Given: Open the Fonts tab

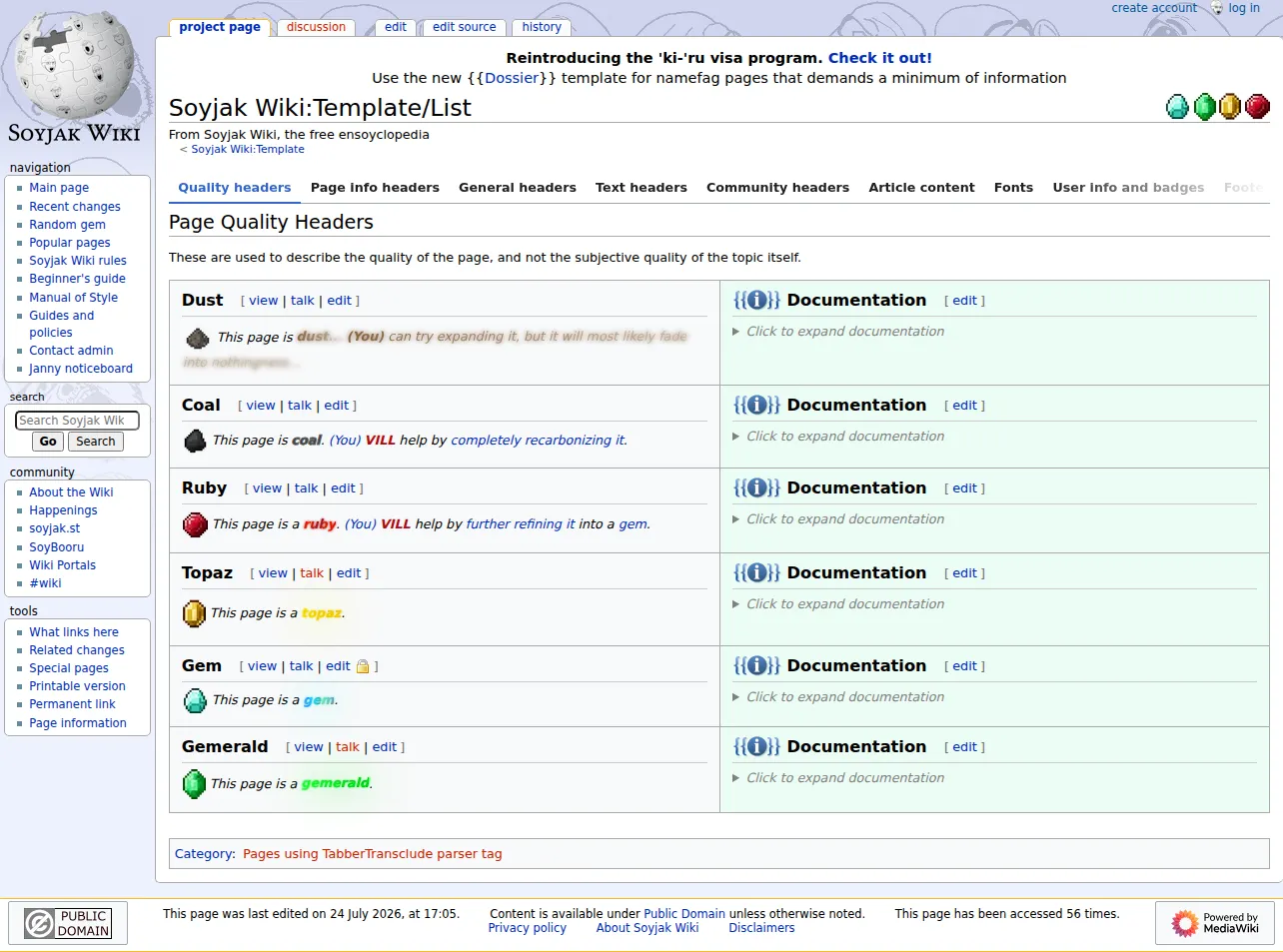Looking at the screenshot, I should [1013, 187].
